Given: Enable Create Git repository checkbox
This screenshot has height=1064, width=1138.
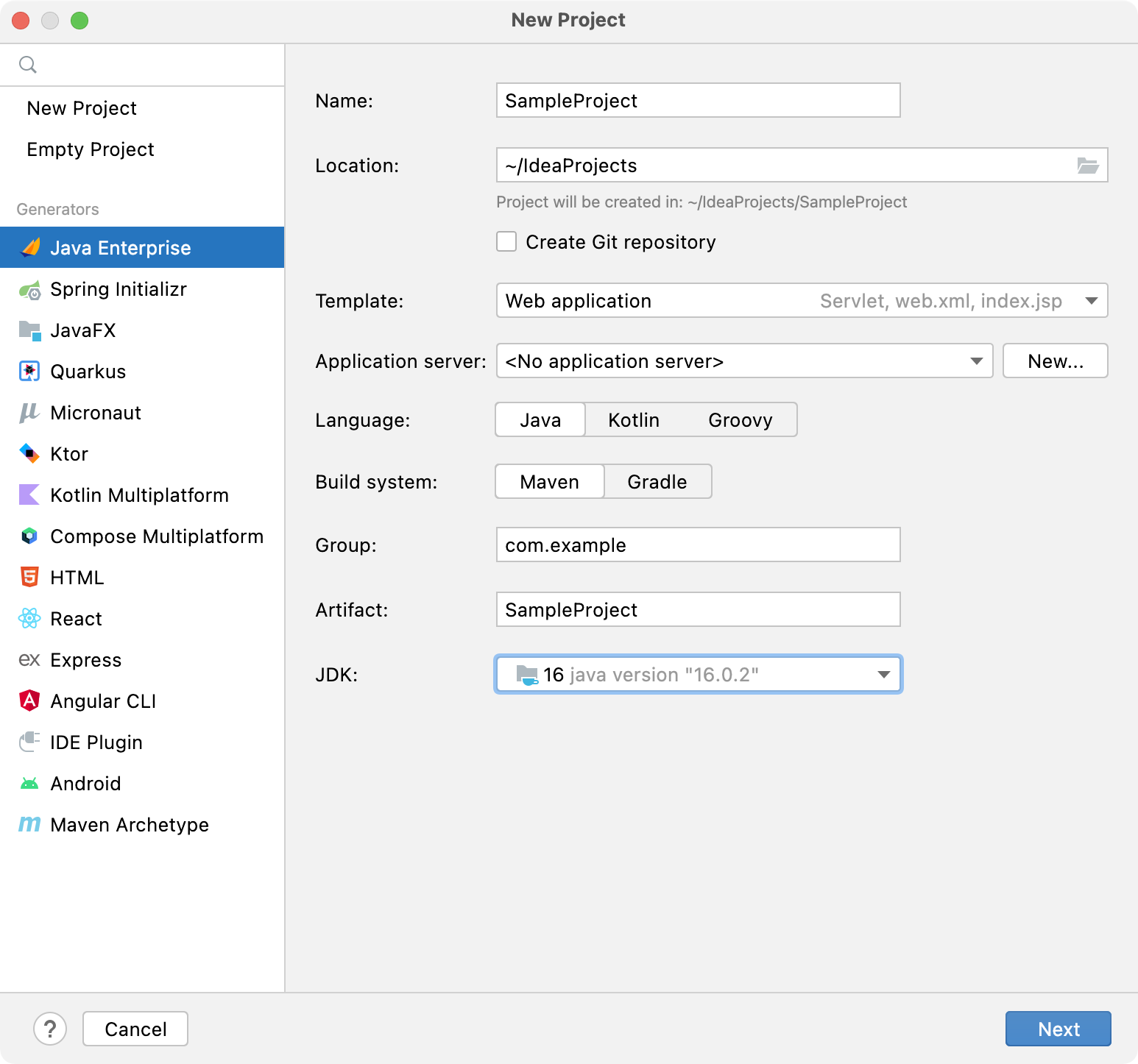Looking at the screenshot, I should (506, 241).
